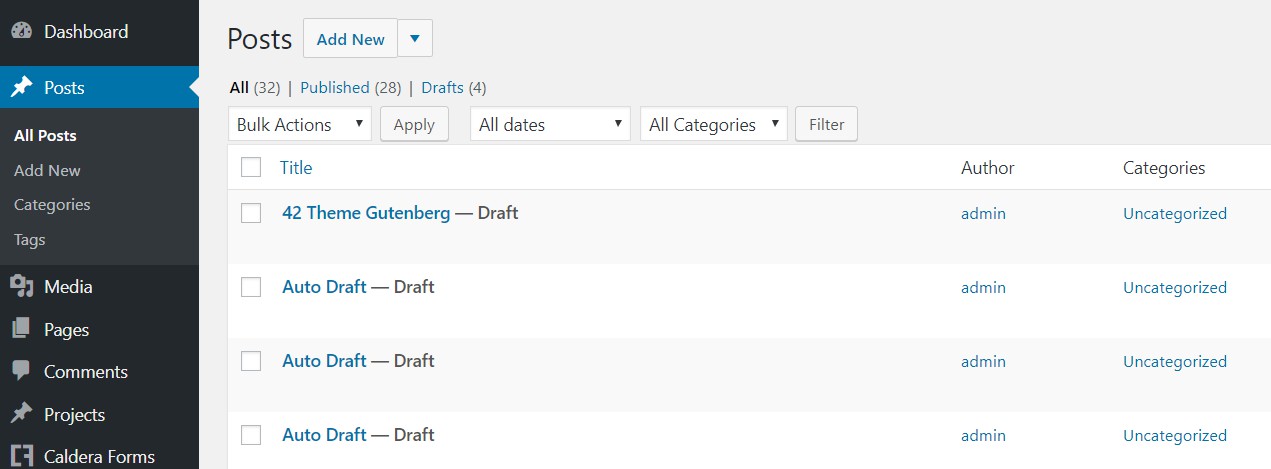
Task: Click the Apply button
Action: pyautogui.click(x=414, y=125)
